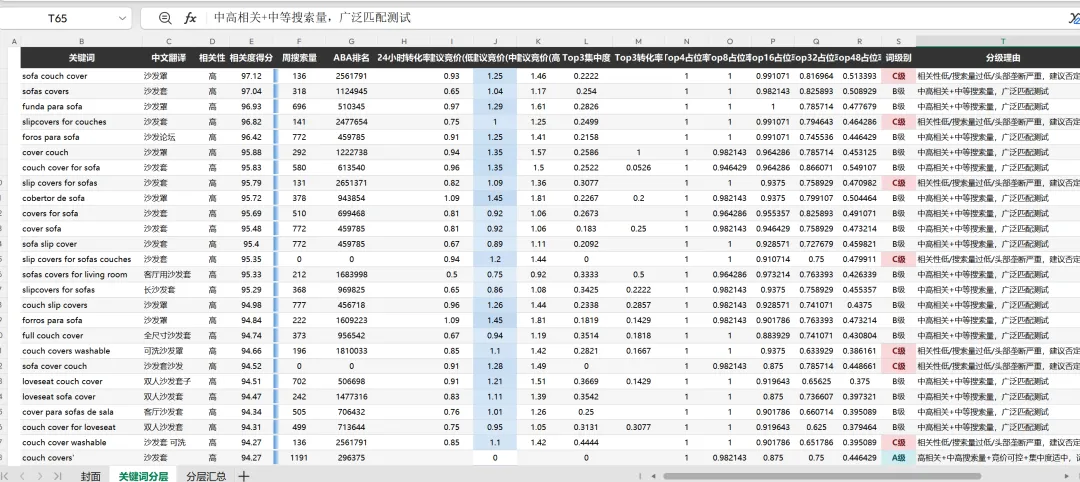
Task: Click the 相关度得分 header cell
Action: pos(251,58)
